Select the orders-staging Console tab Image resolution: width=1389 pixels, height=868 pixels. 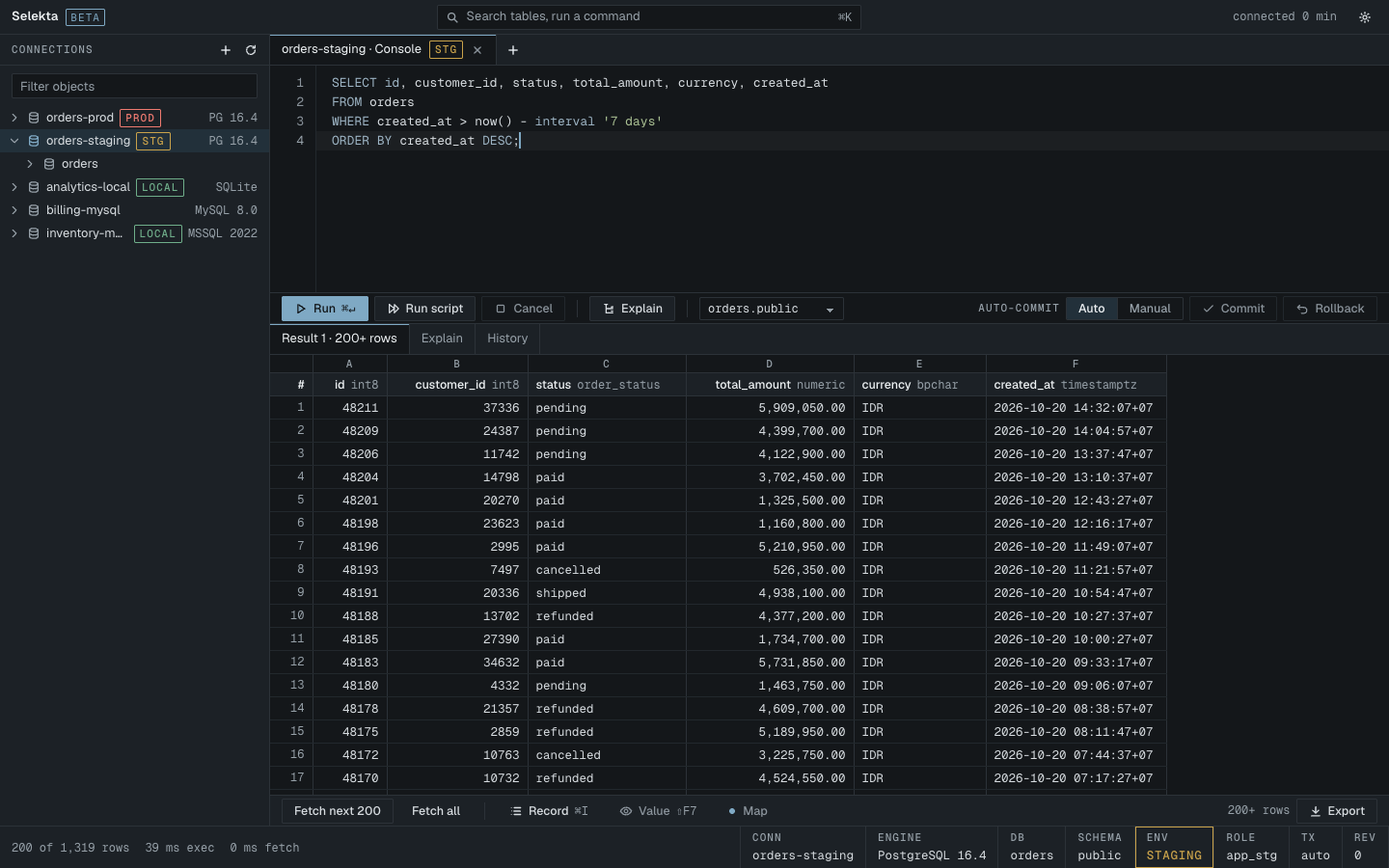tap(383, 50)
